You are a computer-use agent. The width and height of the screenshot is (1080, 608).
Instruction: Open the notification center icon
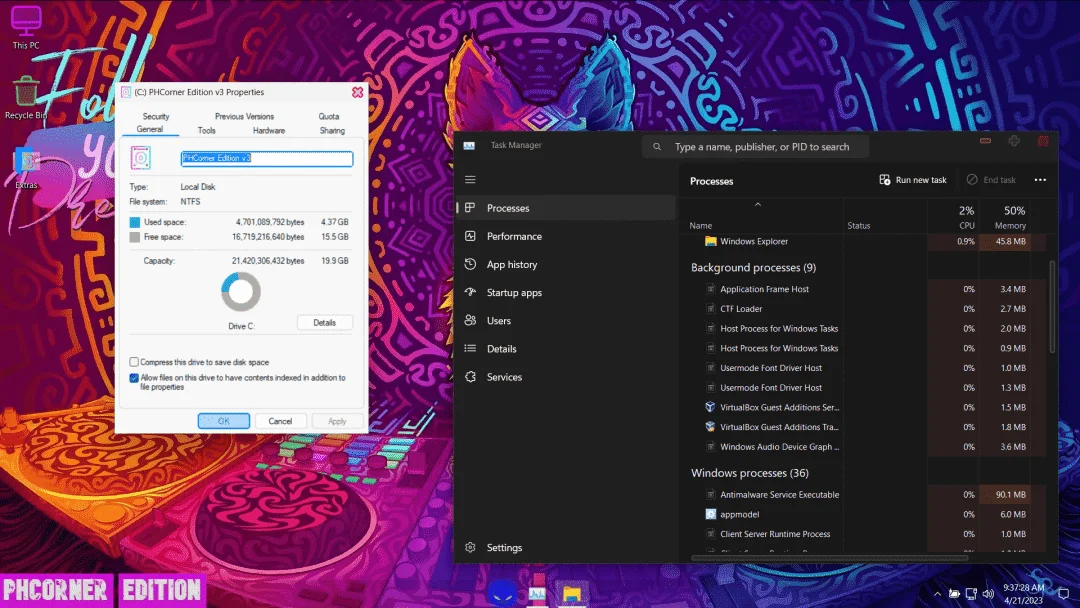[1063, 594]
